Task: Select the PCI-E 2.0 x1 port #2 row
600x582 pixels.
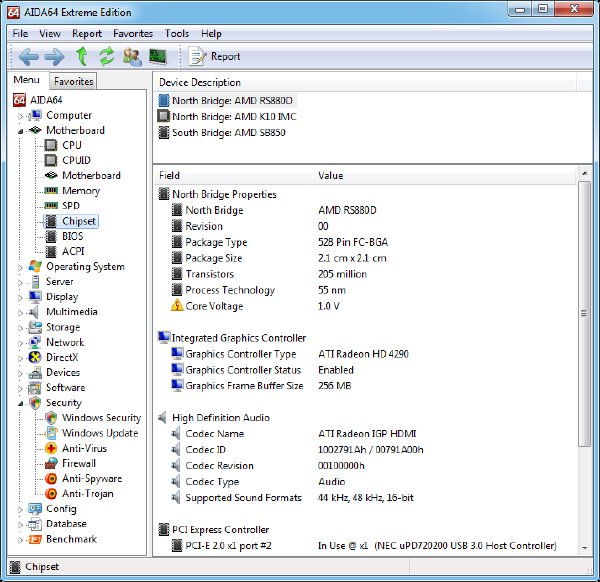Action: [x=365, y=546]
